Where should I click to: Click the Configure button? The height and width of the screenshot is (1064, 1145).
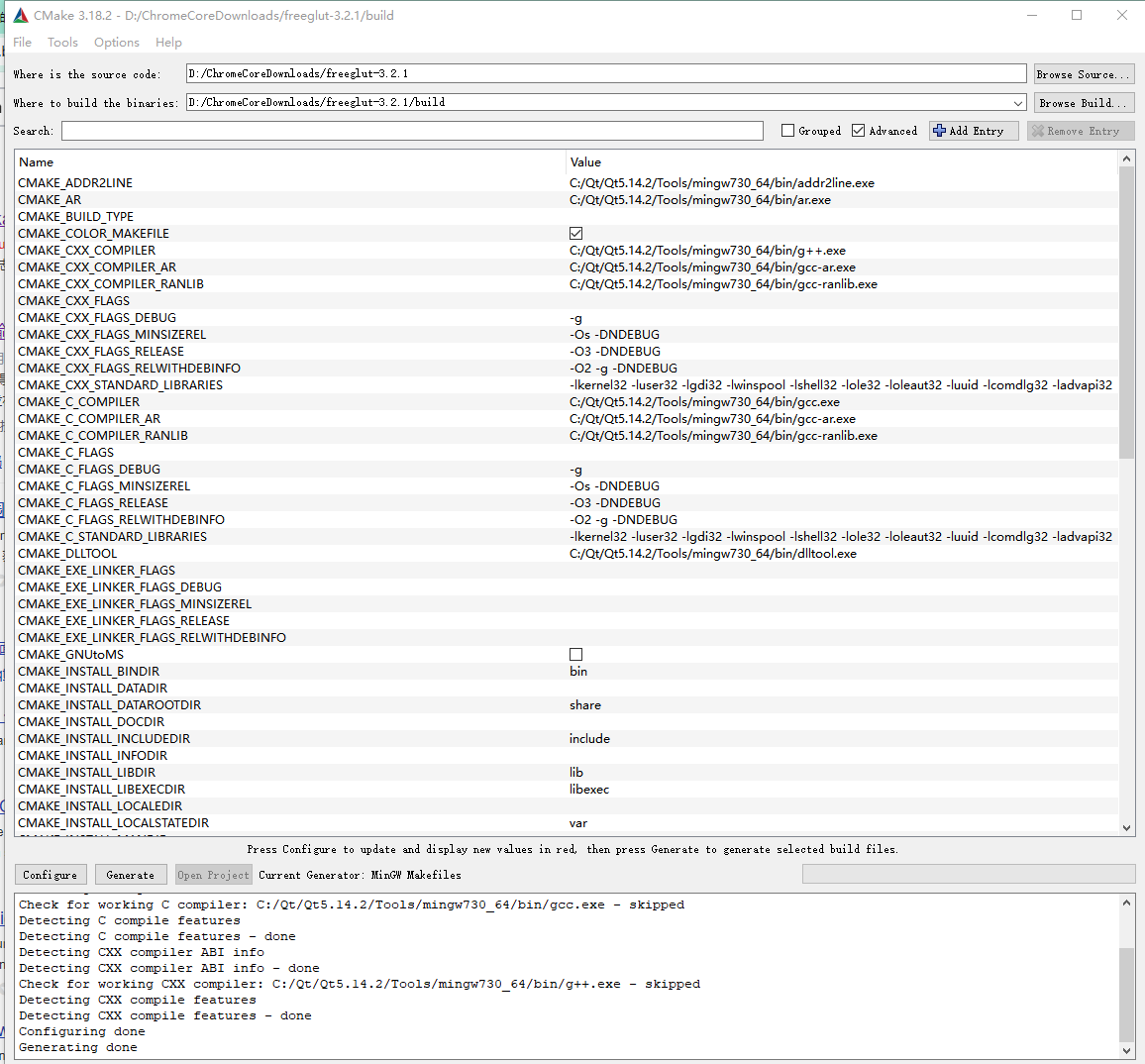[51, 875]
